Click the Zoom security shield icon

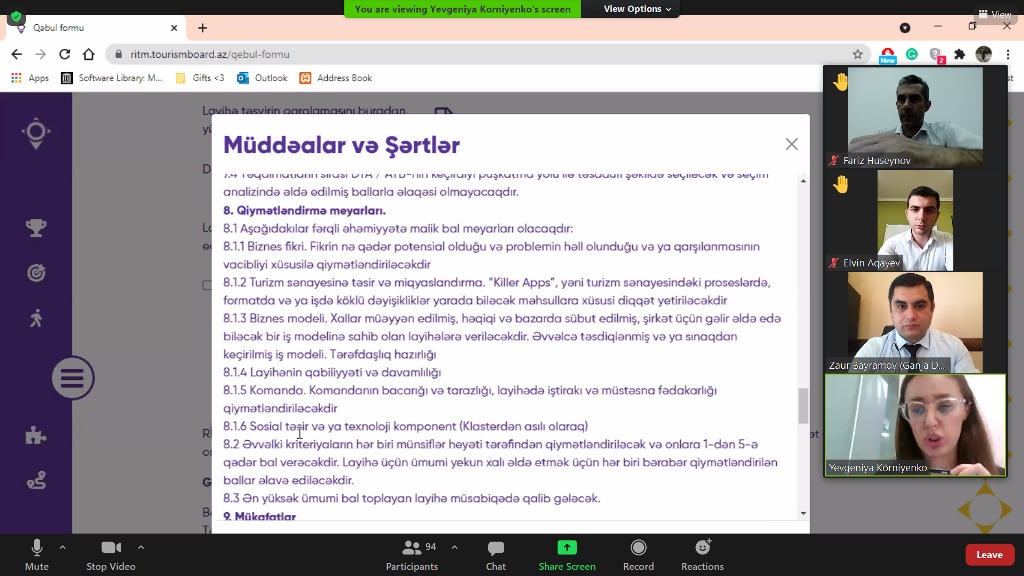click(16, 16)
